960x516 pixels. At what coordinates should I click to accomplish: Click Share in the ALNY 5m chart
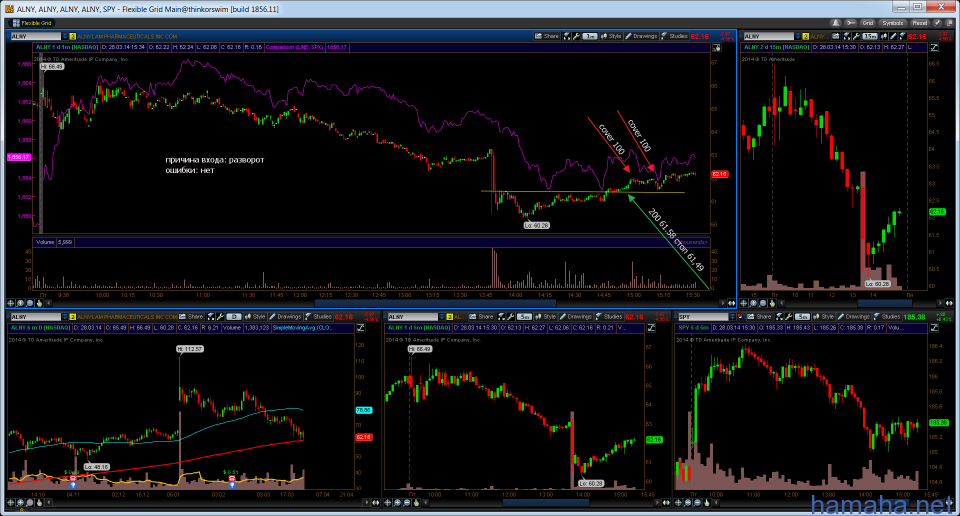(x=482, y=316)
